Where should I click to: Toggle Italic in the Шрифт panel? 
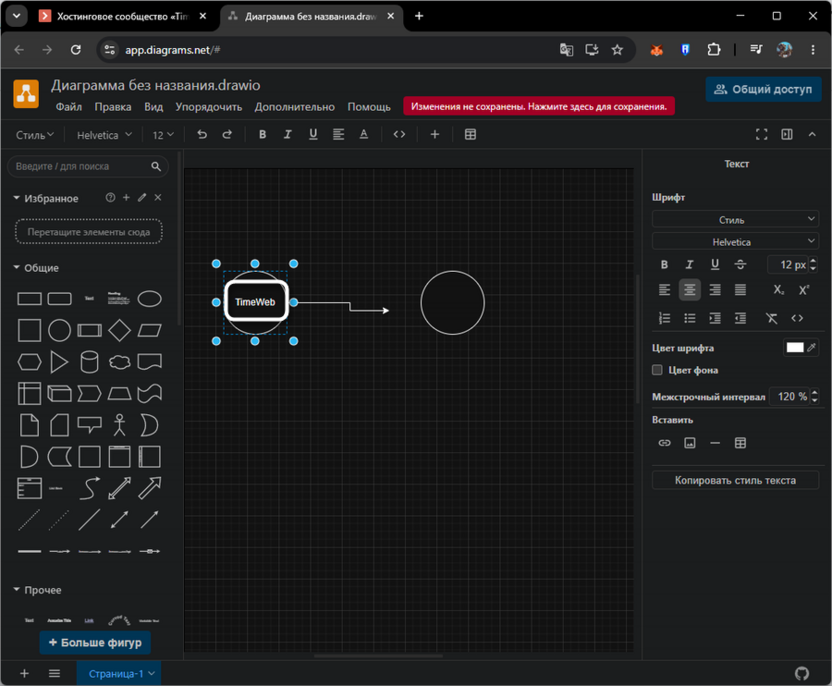point(689,264)
